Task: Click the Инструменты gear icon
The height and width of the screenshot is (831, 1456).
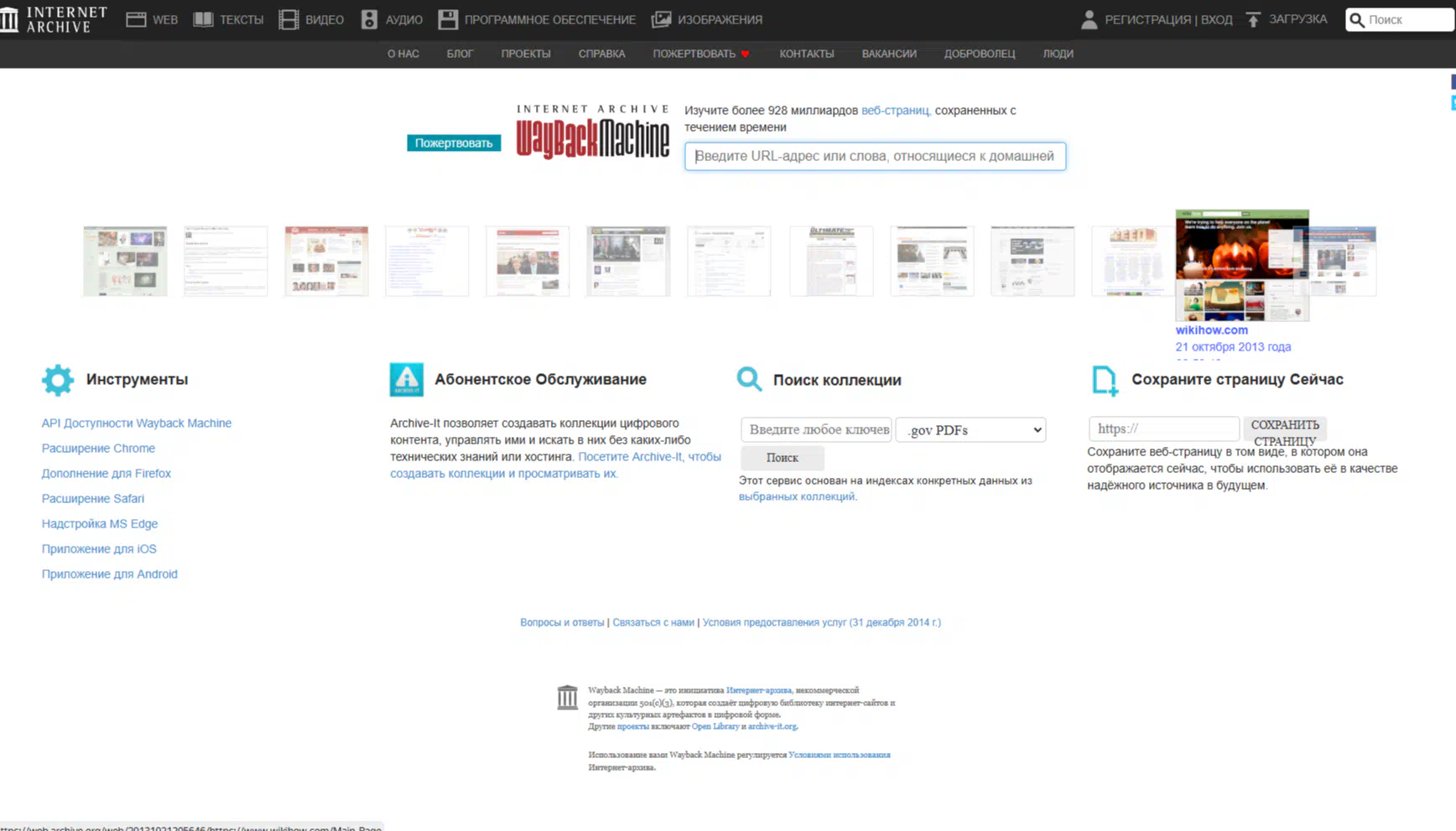Action: pyautogui.click(x=58, y=380)
